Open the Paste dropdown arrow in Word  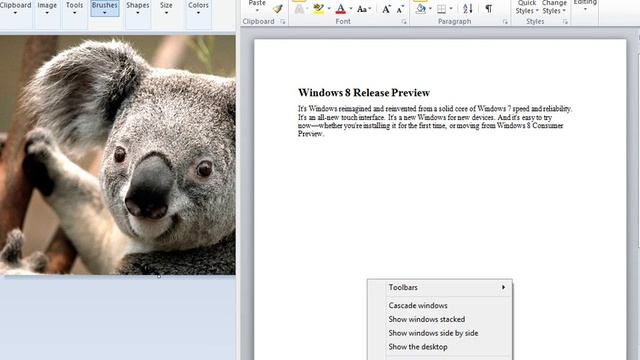(x=257, y=11)
